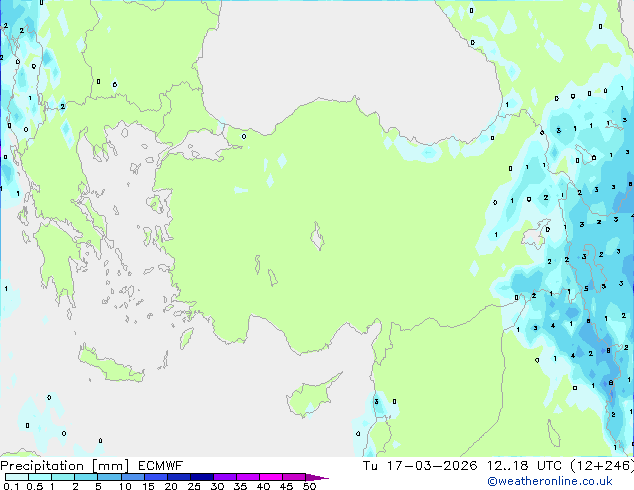Click the legend swatch between 2 and 5
Image resolution: width=634 pixels, height=490 pixels.
[x=86, y=477]
